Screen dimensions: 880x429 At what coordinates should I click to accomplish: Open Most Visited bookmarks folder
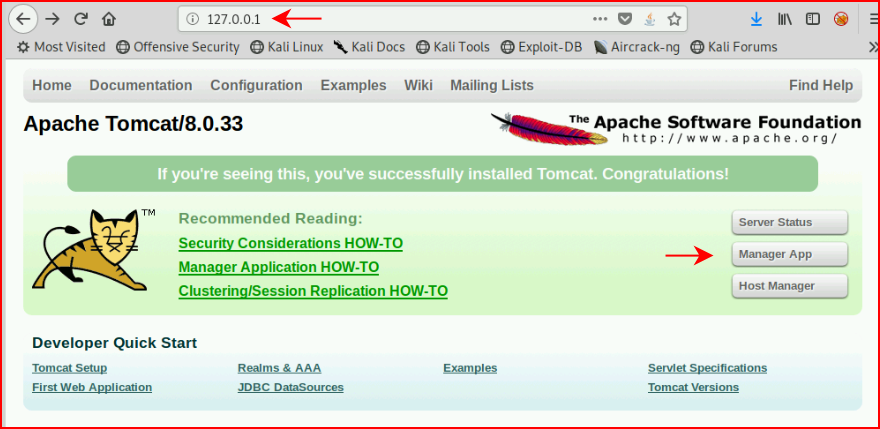click(61, 47)
